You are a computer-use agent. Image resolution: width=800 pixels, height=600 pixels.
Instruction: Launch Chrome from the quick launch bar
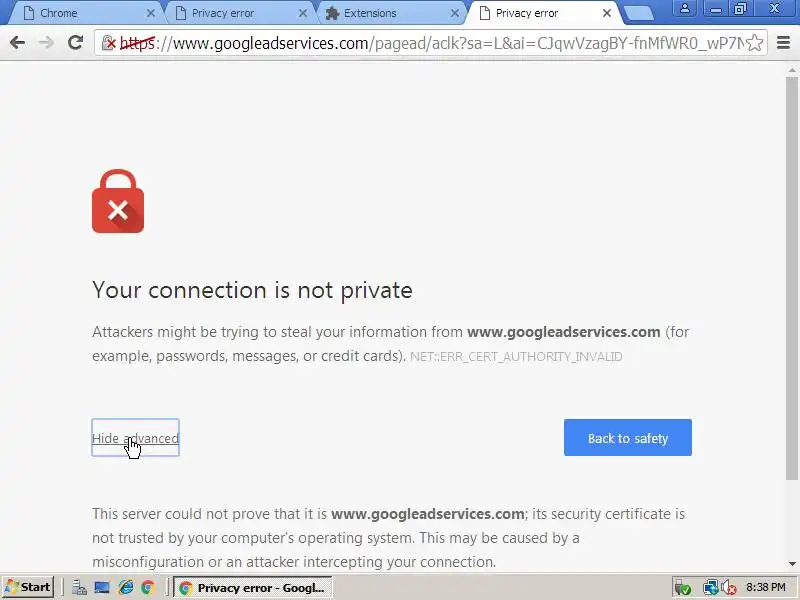pyautogui.click(x=148, y=588)
